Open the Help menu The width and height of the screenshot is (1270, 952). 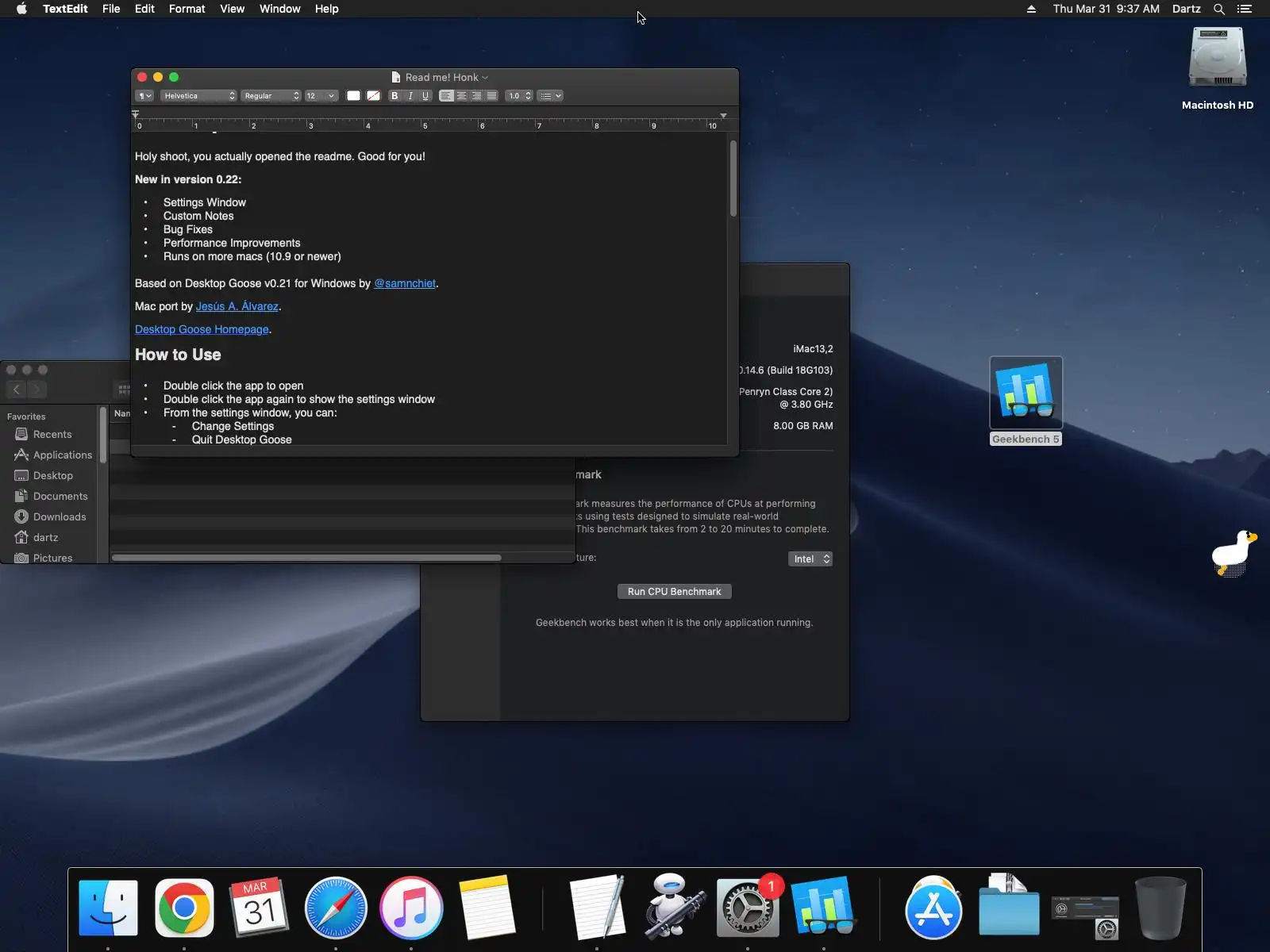click(326, 9)
